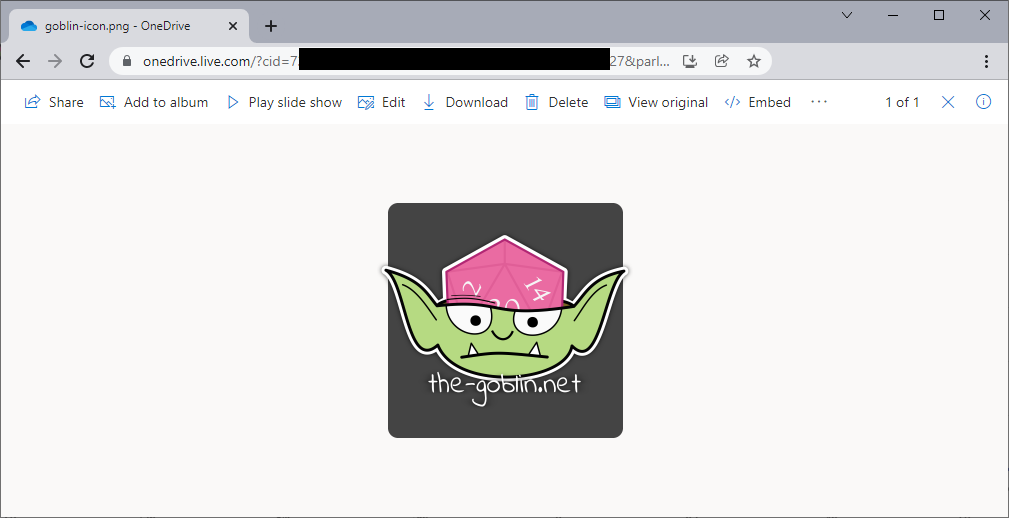The height and width of the screenshot is (518, 1009).
Task: Open a new browser tab
Action: (x=271, y=26)
